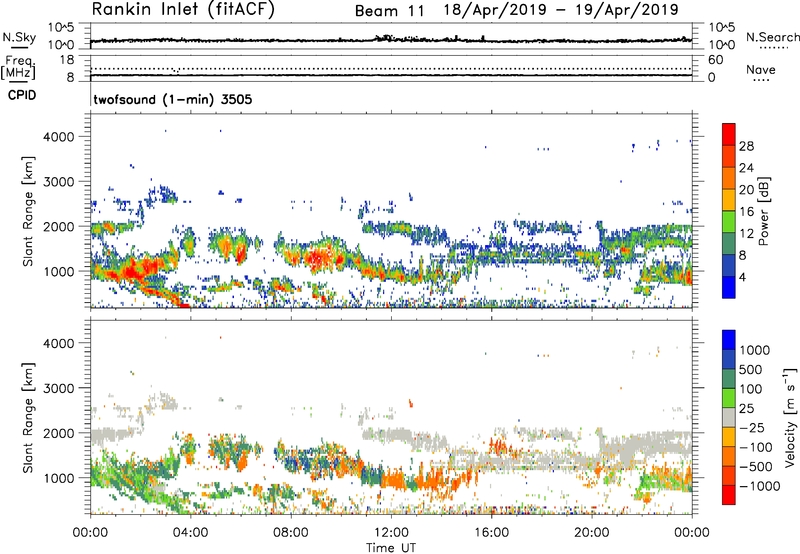Click the 'Nave' legend label

pyautogui.click(x=760, y=69)
